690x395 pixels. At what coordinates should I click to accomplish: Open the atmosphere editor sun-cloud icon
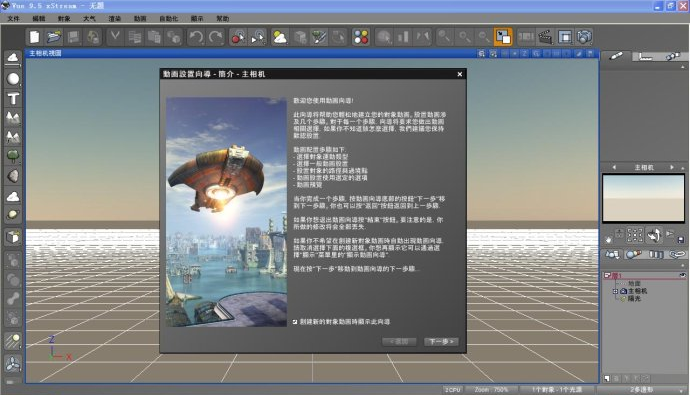pos(280,37)
